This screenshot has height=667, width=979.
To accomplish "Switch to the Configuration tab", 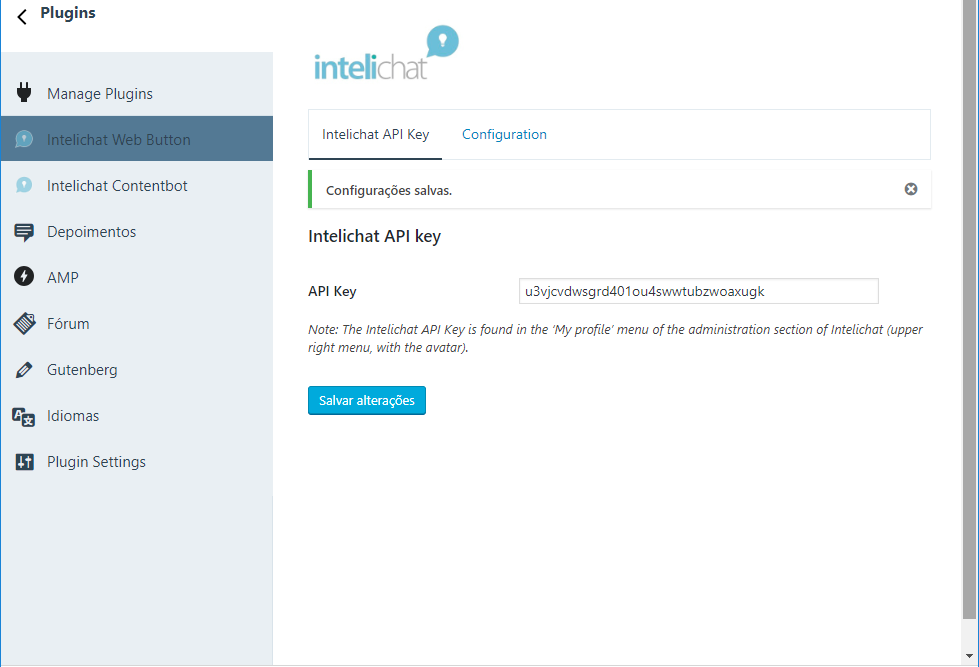I will 504,135.
